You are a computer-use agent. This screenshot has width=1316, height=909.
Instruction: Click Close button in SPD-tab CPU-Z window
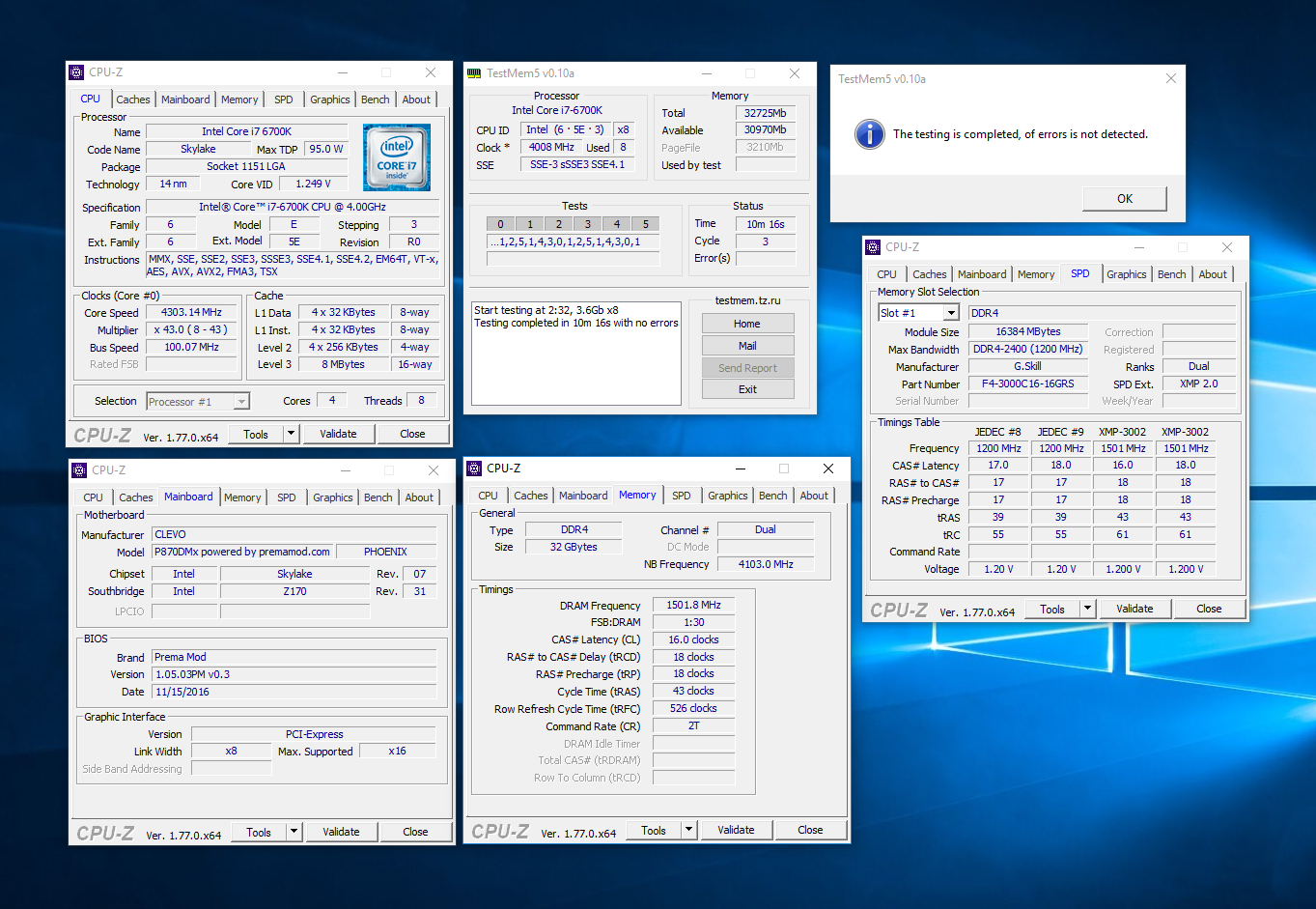1209,609
